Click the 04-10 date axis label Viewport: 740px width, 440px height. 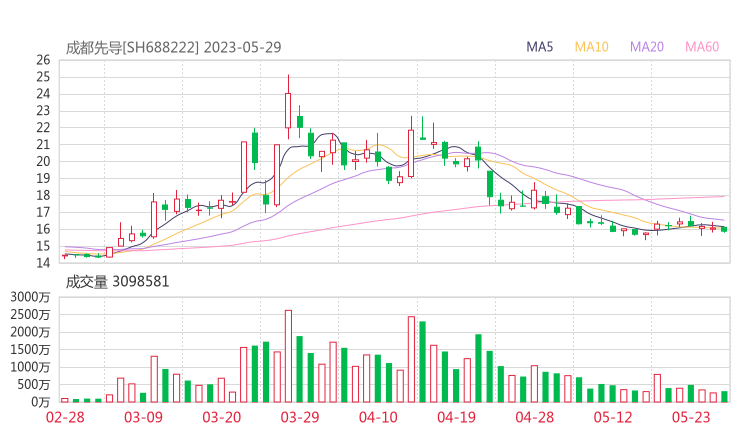pyautogui.click(x=378, y=417)
